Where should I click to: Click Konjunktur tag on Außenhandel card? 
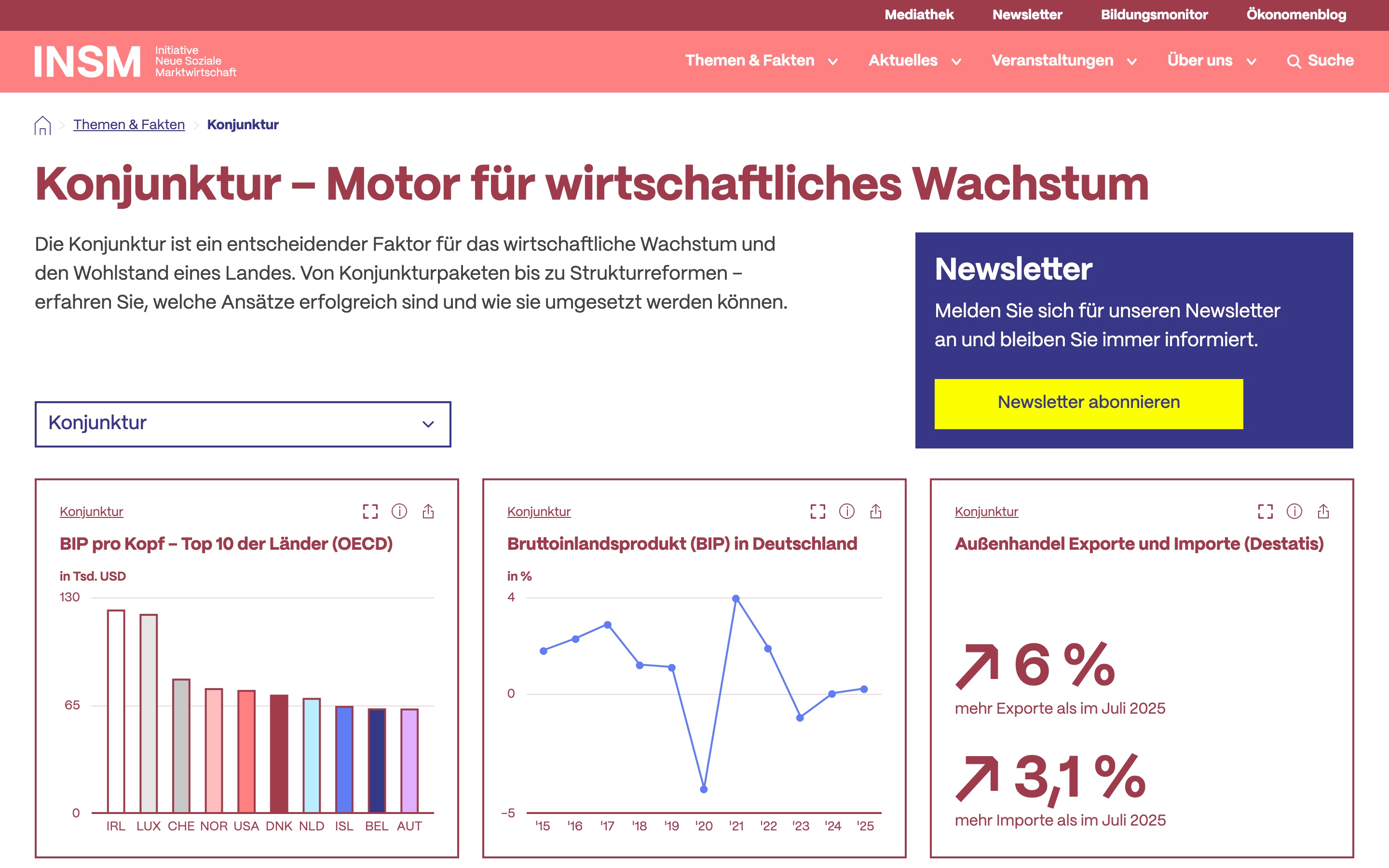coord(987,512)
